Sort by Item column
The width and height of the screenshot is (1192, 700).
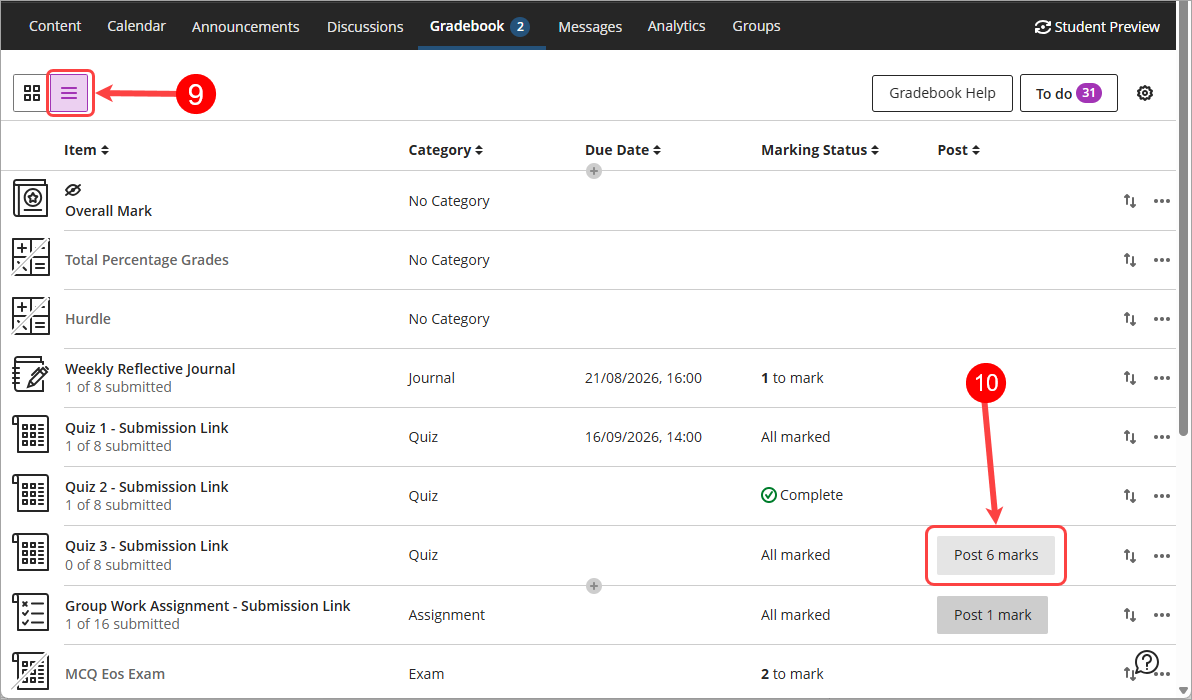click(x=87, y=150)
